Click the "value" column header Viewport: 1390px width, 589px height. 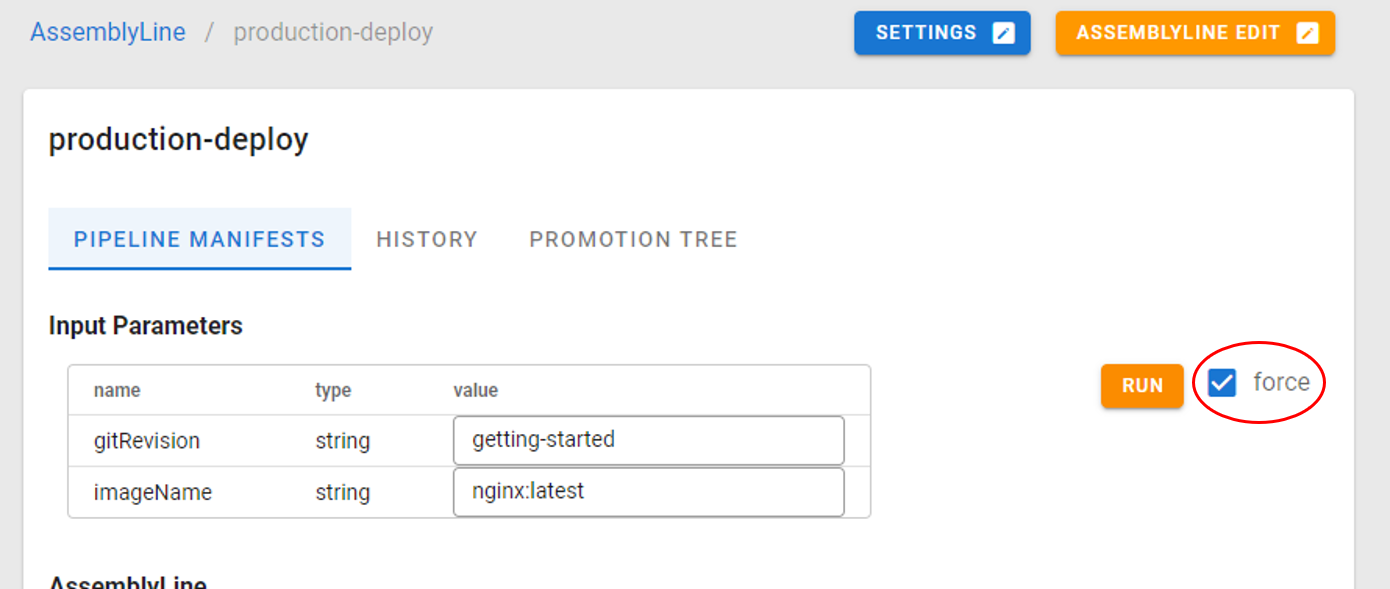[x=475, y=390]
